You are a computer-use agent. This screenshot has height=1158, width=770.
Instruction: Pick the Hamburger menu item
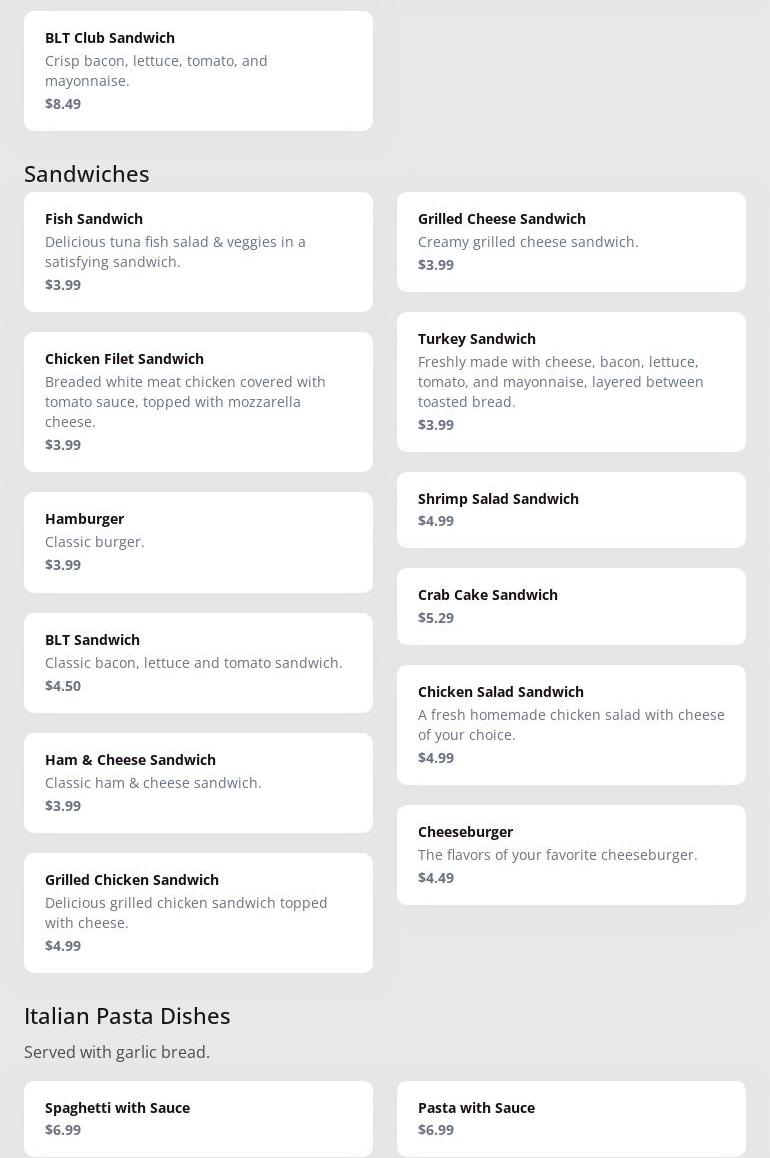198,542
